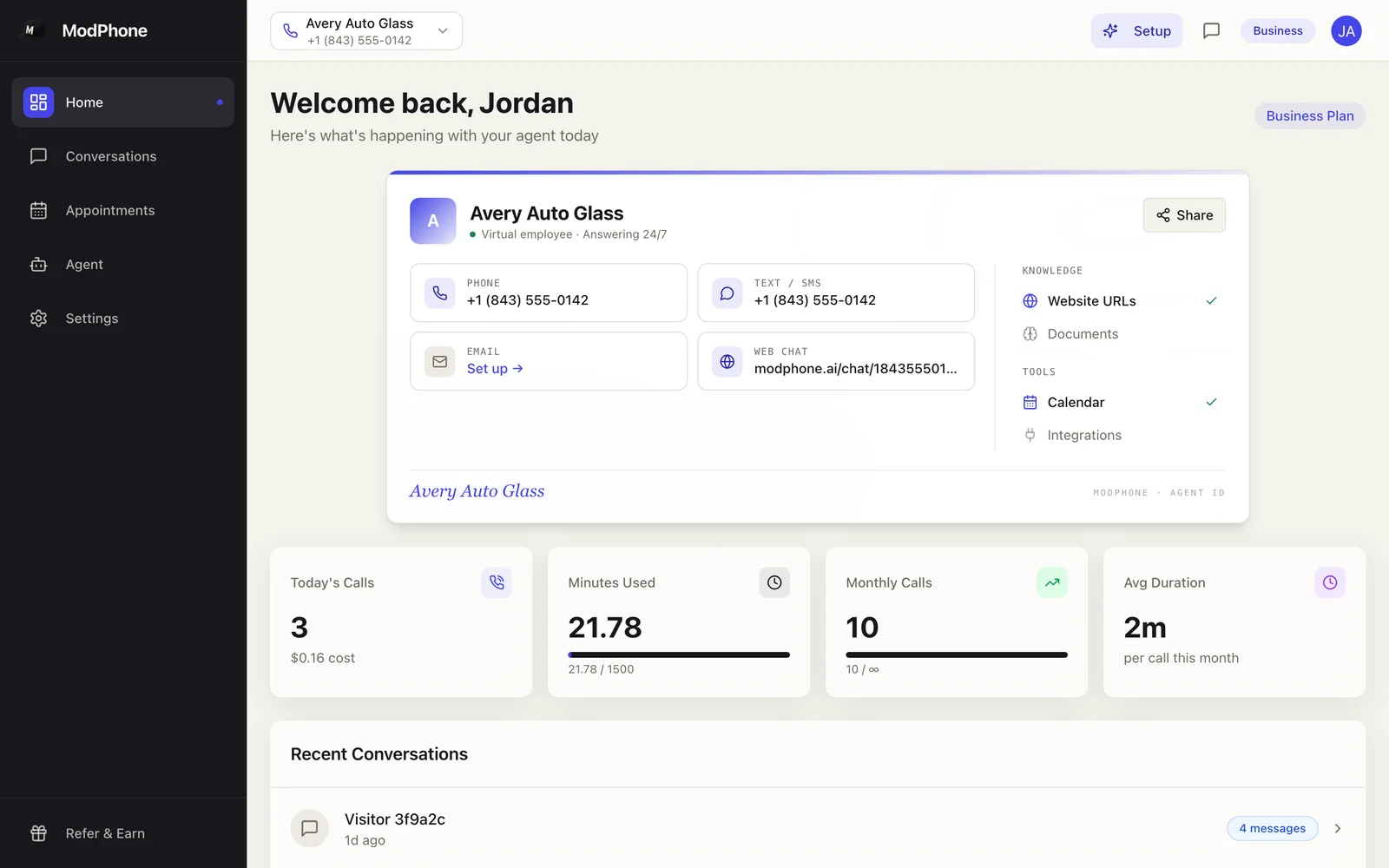
Task: Open Conversations in the sidebar
Action: (122, 156)
